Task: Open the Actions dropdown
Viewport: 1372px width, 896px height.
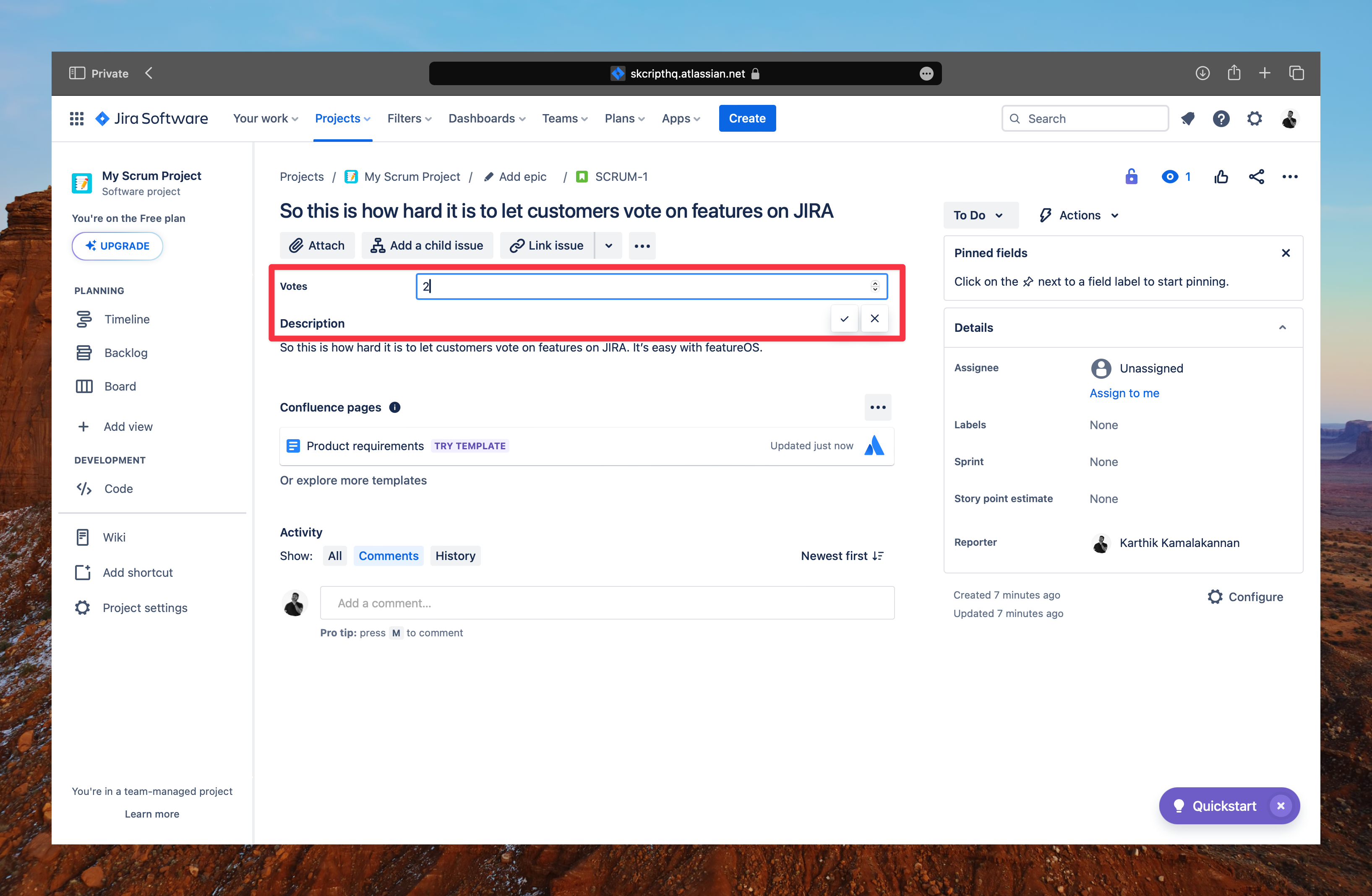Action: 1079,215
